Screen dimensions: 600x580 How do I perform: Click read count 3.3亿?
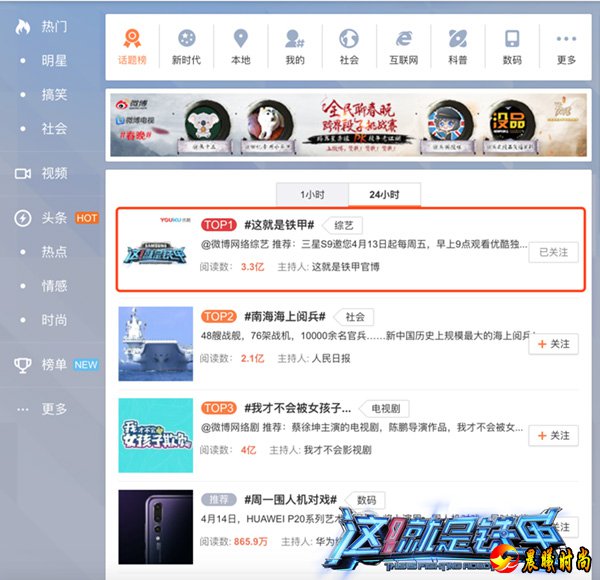click(252, 267)
